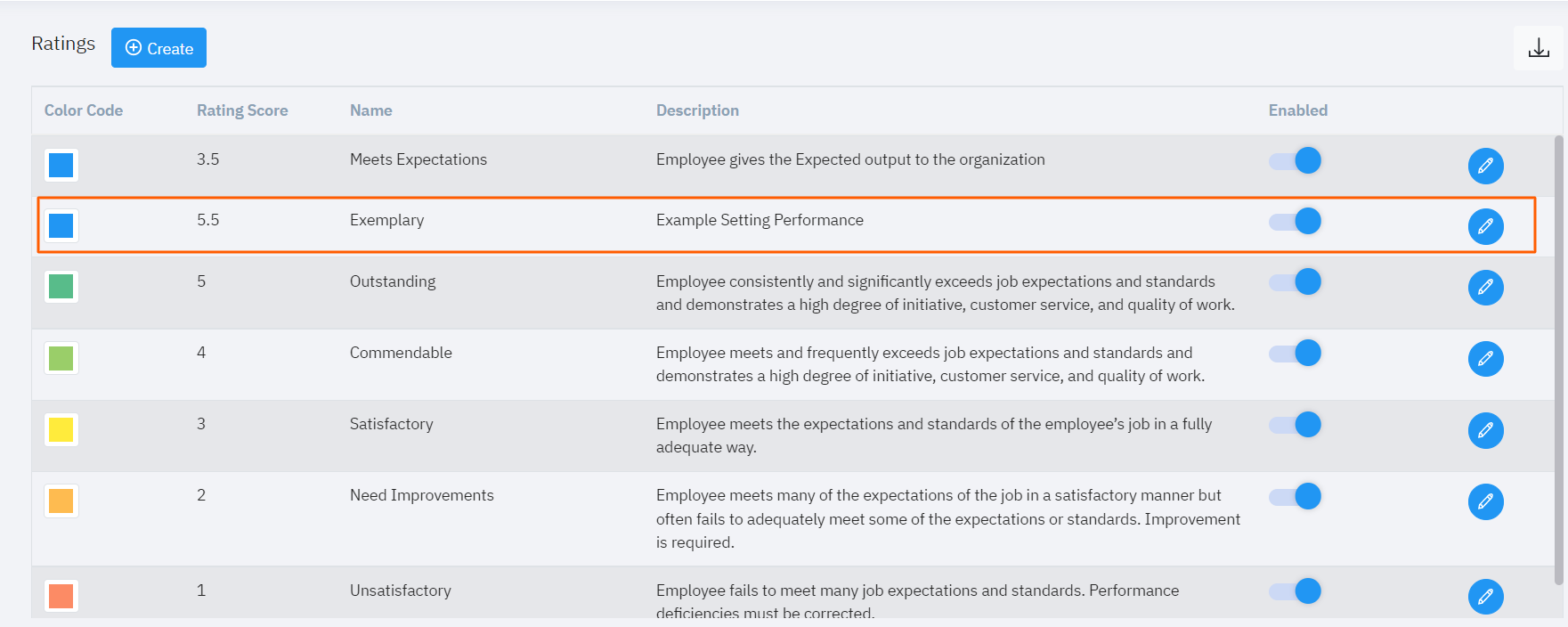This screenshot has height=627, width=1568.
Task: Edit the Meets Expectations rating
Action: click(1485, 166)
